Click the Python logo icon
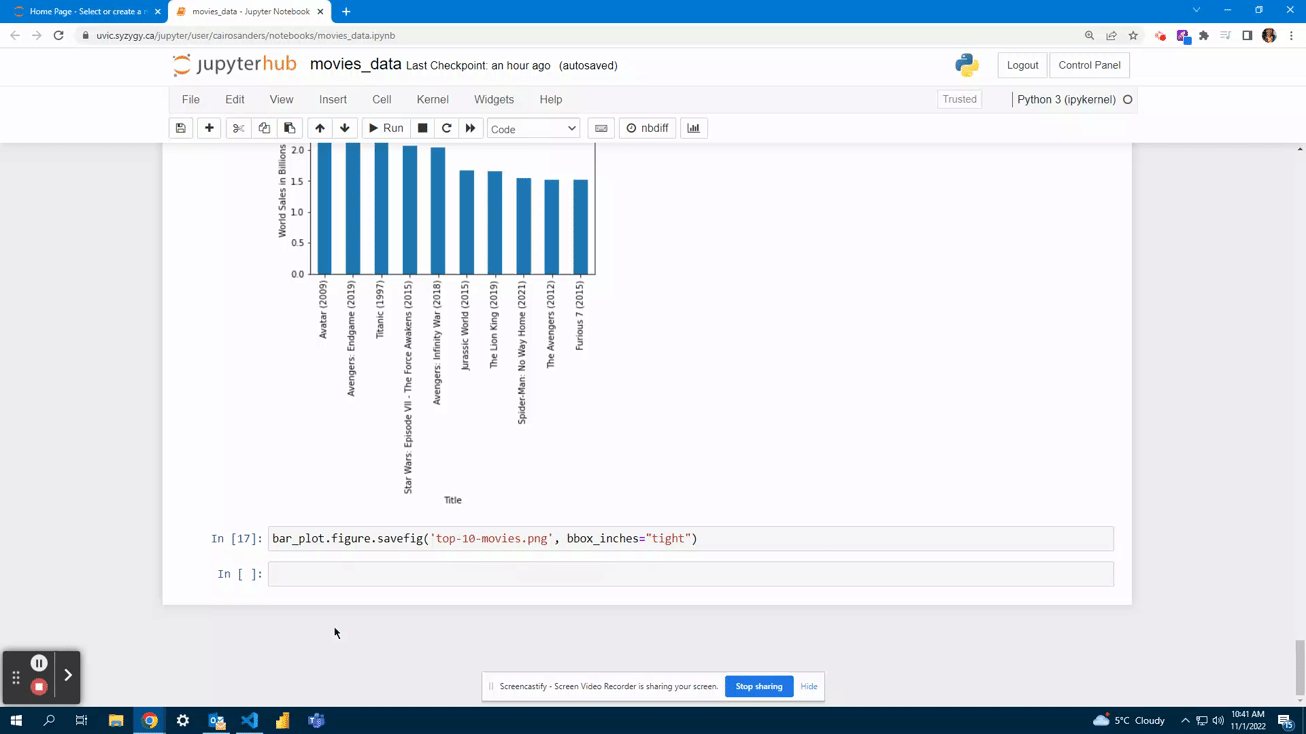The height and width of the screenshot is (734, 1306). coord(967,65)
